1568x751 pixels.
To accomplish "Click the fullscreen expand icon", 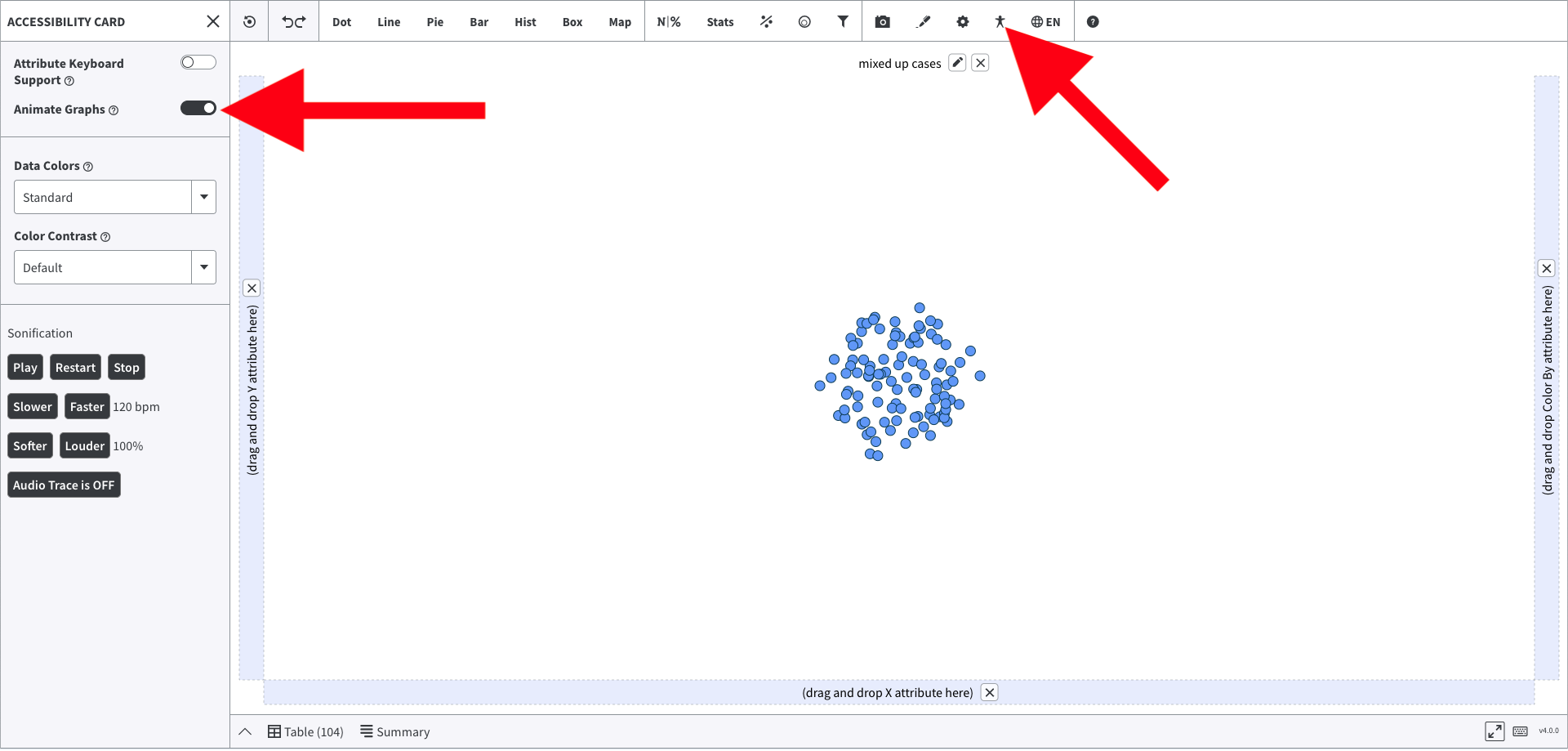I will pos(1494,731).
